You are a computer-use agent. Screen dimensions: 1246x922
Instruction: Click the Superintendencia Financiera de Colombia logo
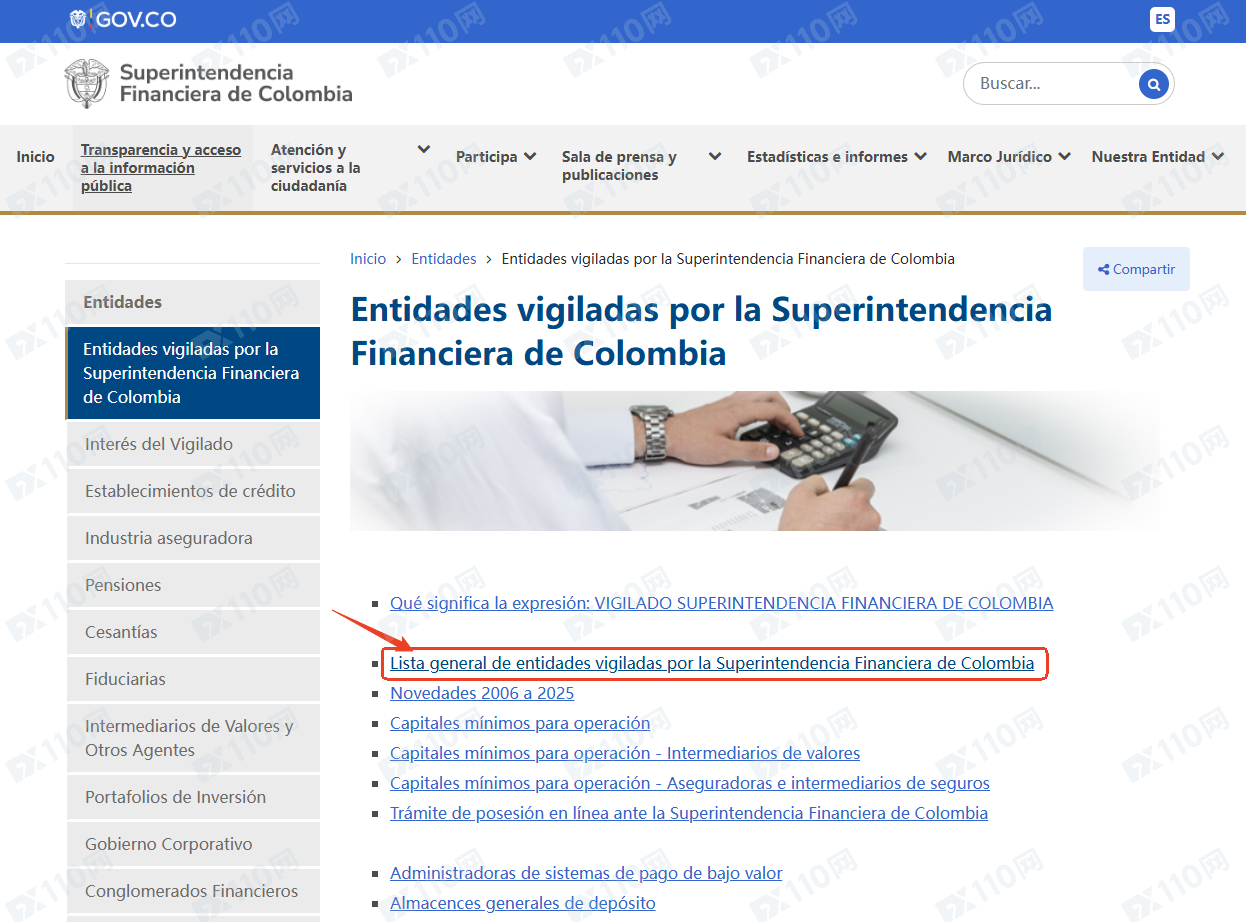208,83
